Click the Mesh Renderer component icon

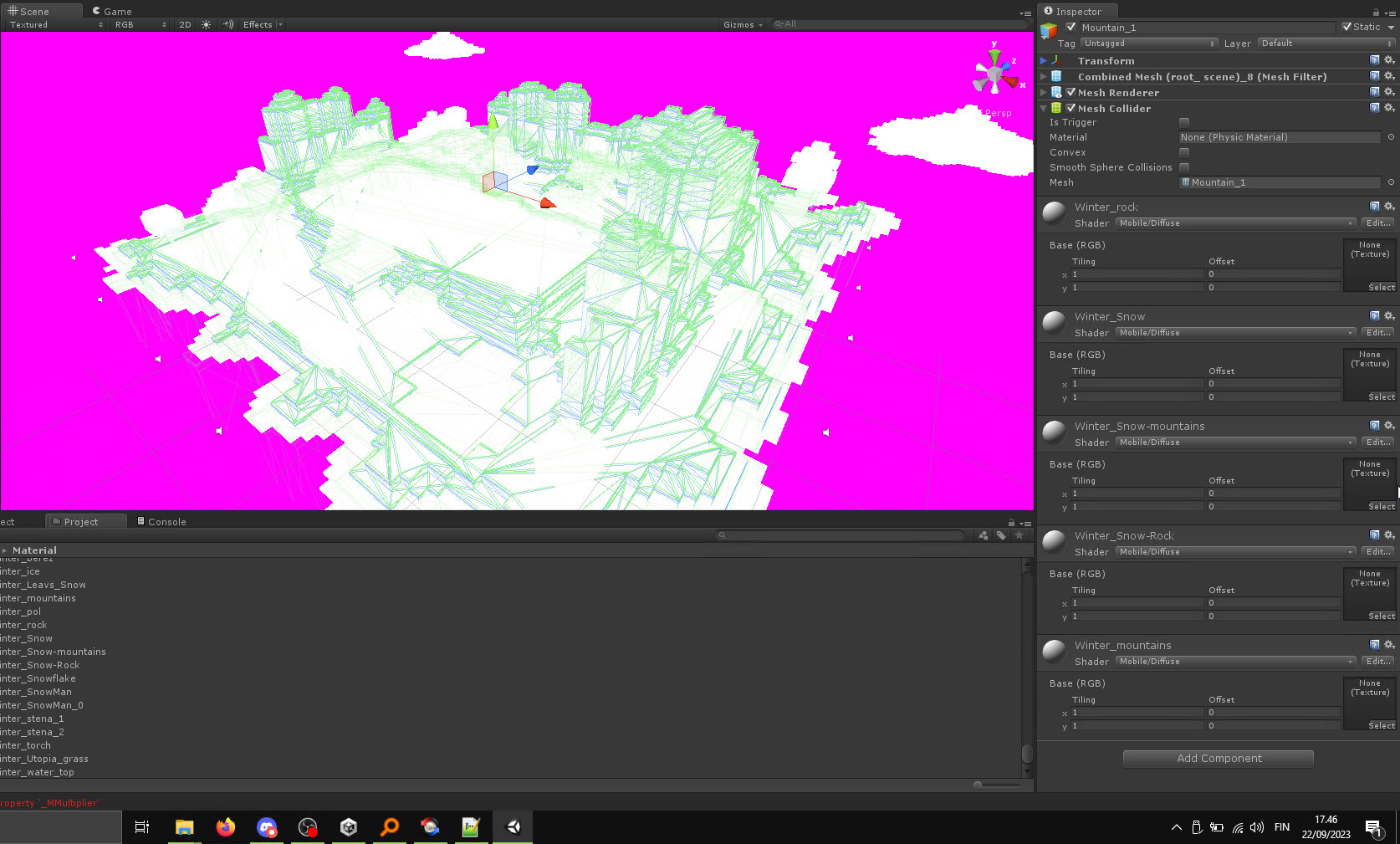click(x=1056, y=92)
